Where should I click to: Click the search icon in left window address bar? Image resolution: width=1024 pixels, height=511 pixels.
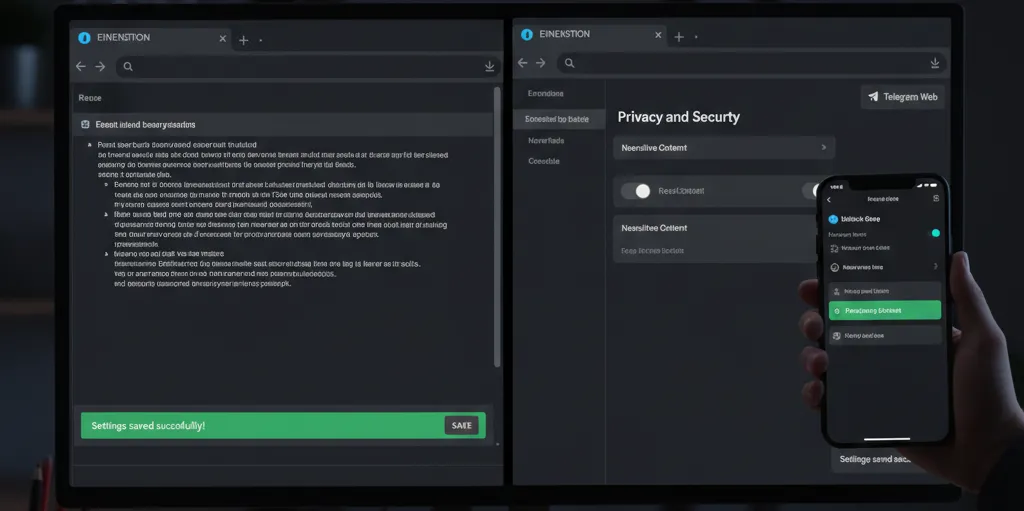pos(128,67)
